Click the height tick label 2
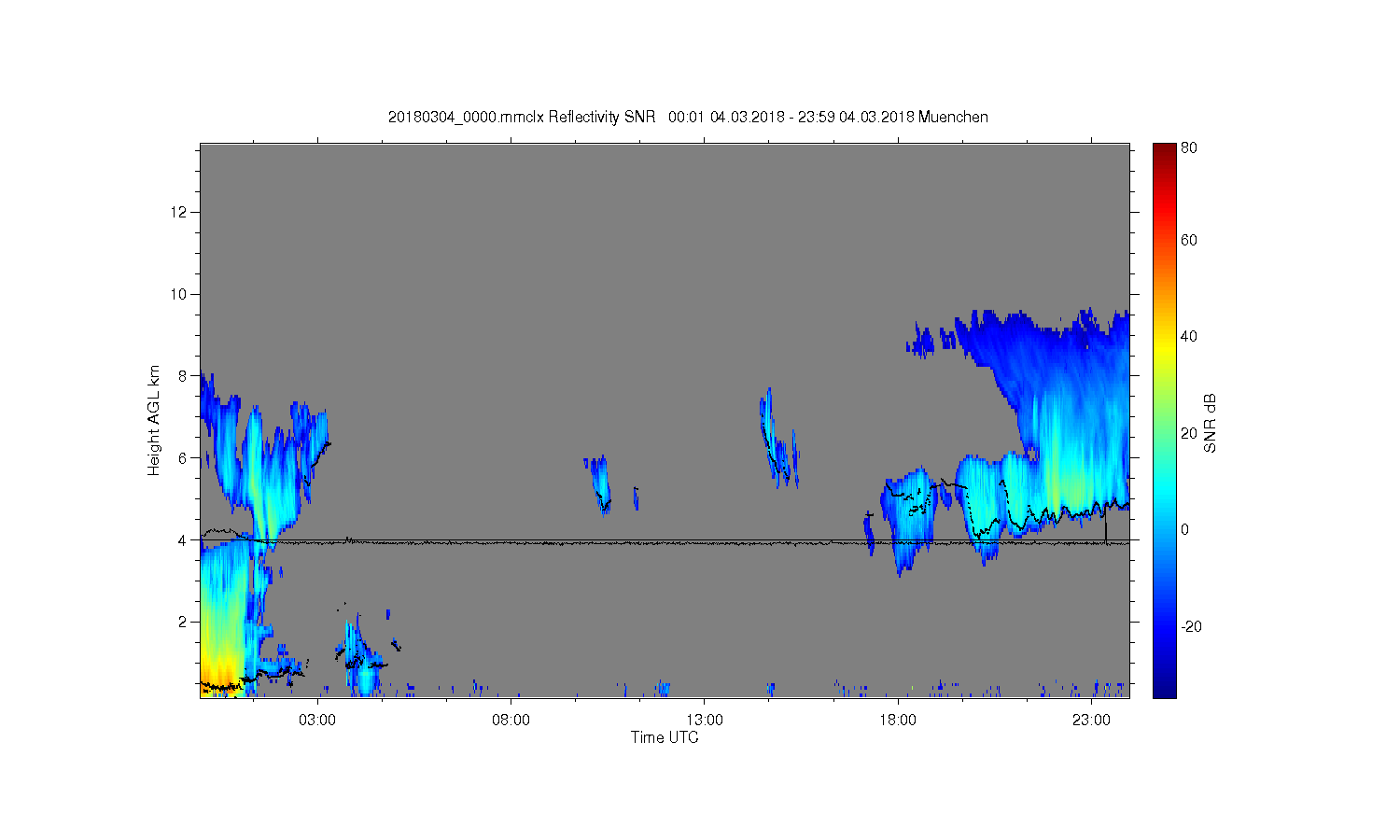 [183, 622]
